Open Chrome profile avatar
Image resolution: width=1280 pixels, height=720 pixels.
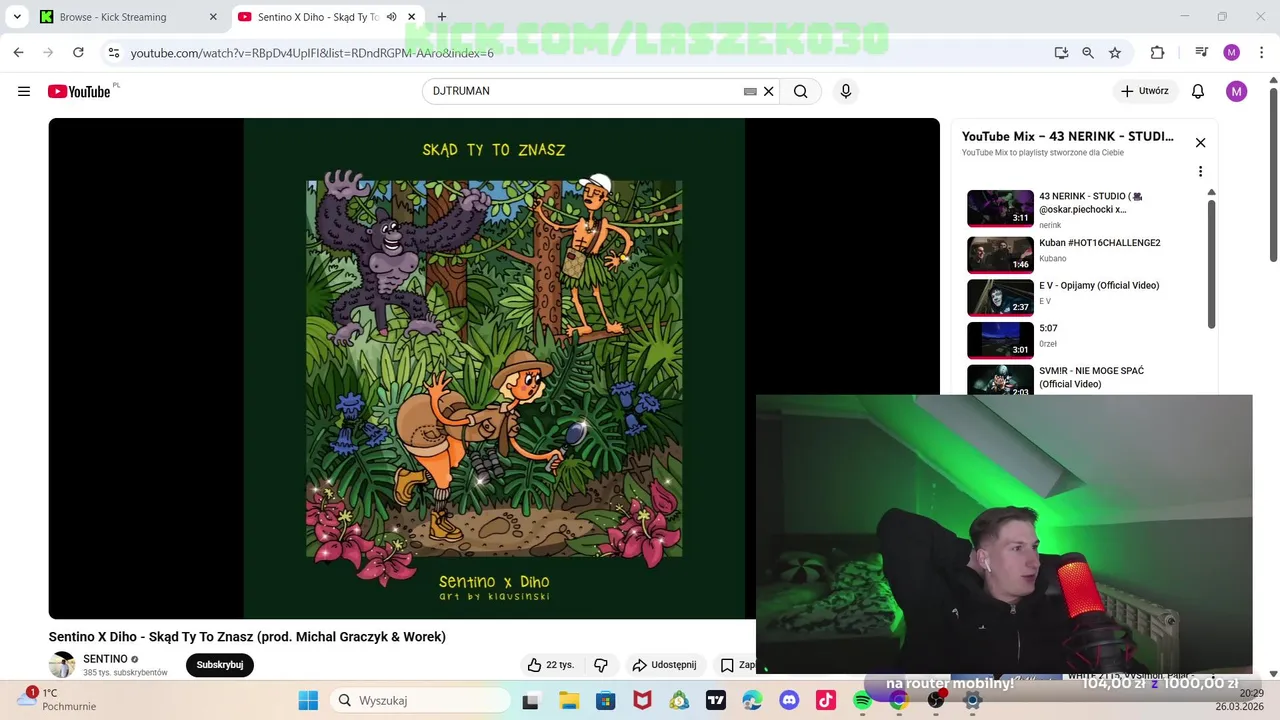[1232, 53]
